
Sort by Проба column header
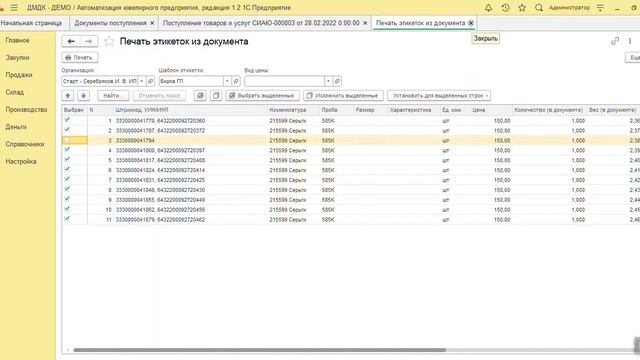point(337,110)
